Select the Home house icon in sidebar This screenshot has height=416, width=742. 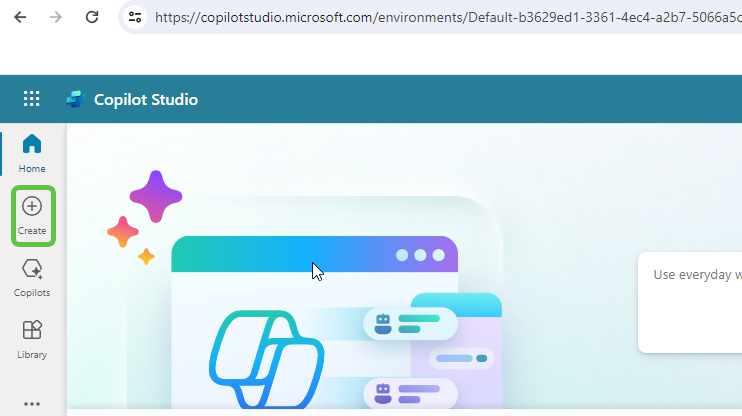[32, 144]
